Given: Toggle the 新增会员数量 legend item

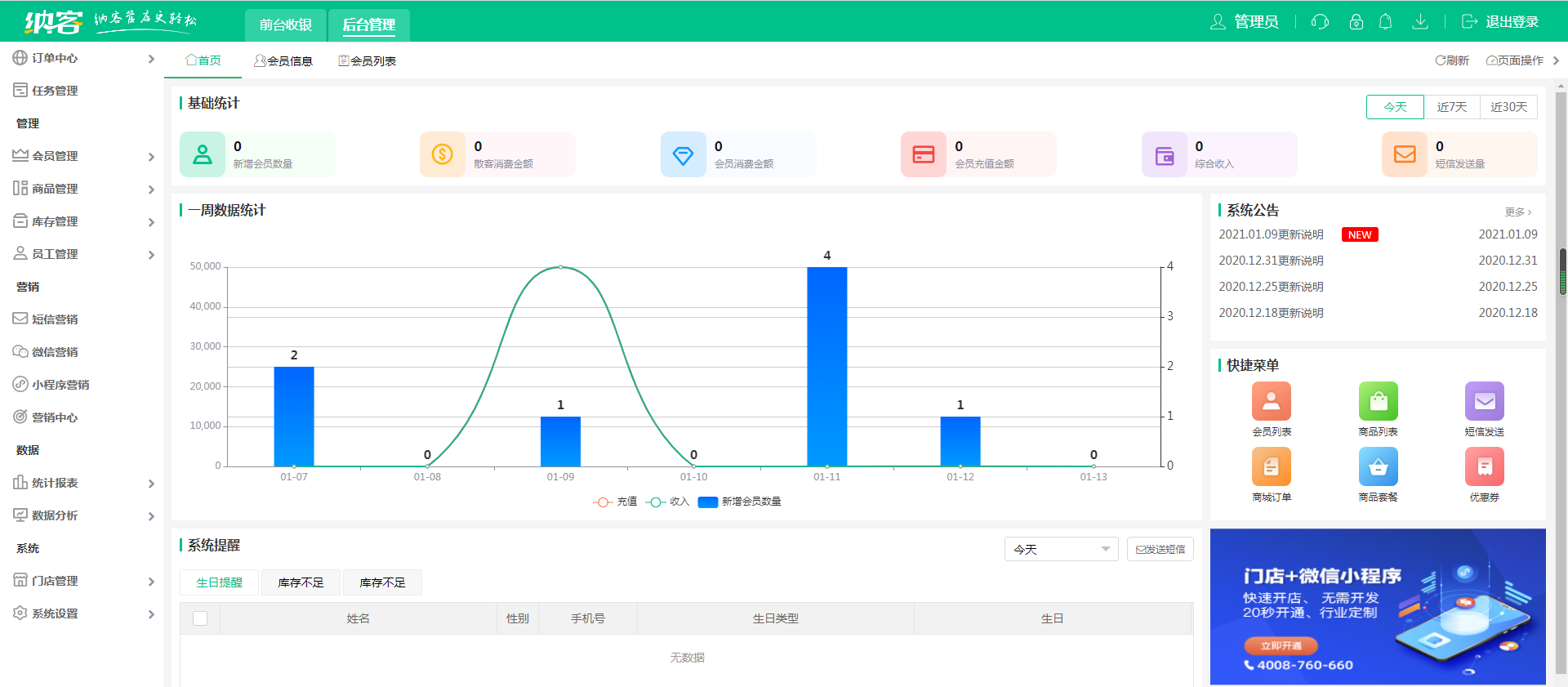Looking at the screenshot, I should [740, 502].
